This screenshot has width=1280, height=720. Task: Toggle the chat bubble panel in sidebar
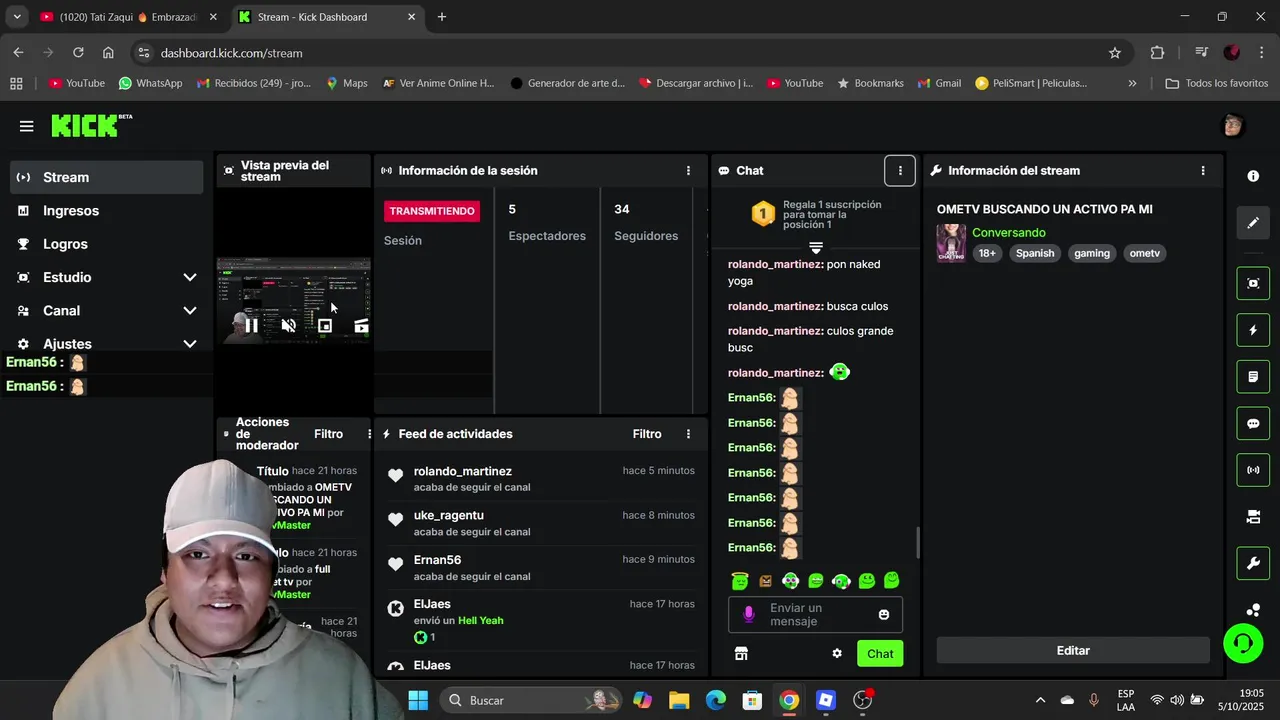click(1253, 423)
